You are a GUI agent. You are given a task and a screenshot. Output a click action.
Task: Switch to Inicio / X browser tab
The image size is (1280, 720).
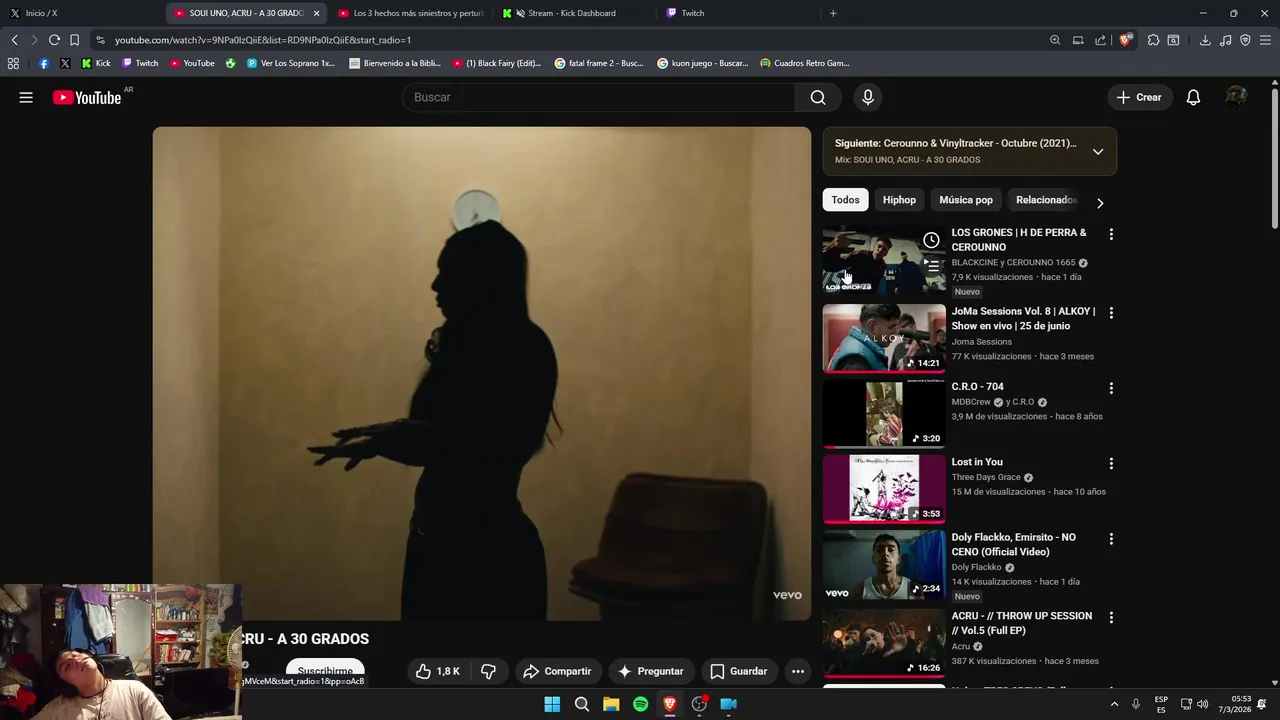(x=80, y=13)
